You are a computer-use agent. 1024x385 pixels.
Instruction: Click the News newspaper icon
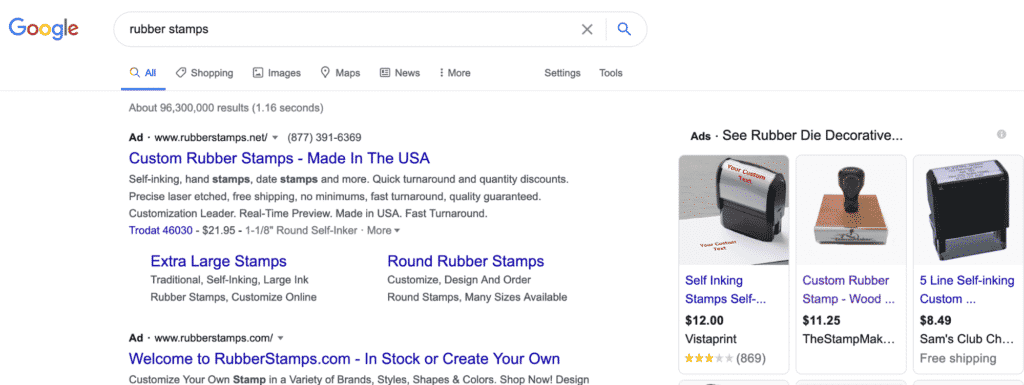[x=385, y=73]
